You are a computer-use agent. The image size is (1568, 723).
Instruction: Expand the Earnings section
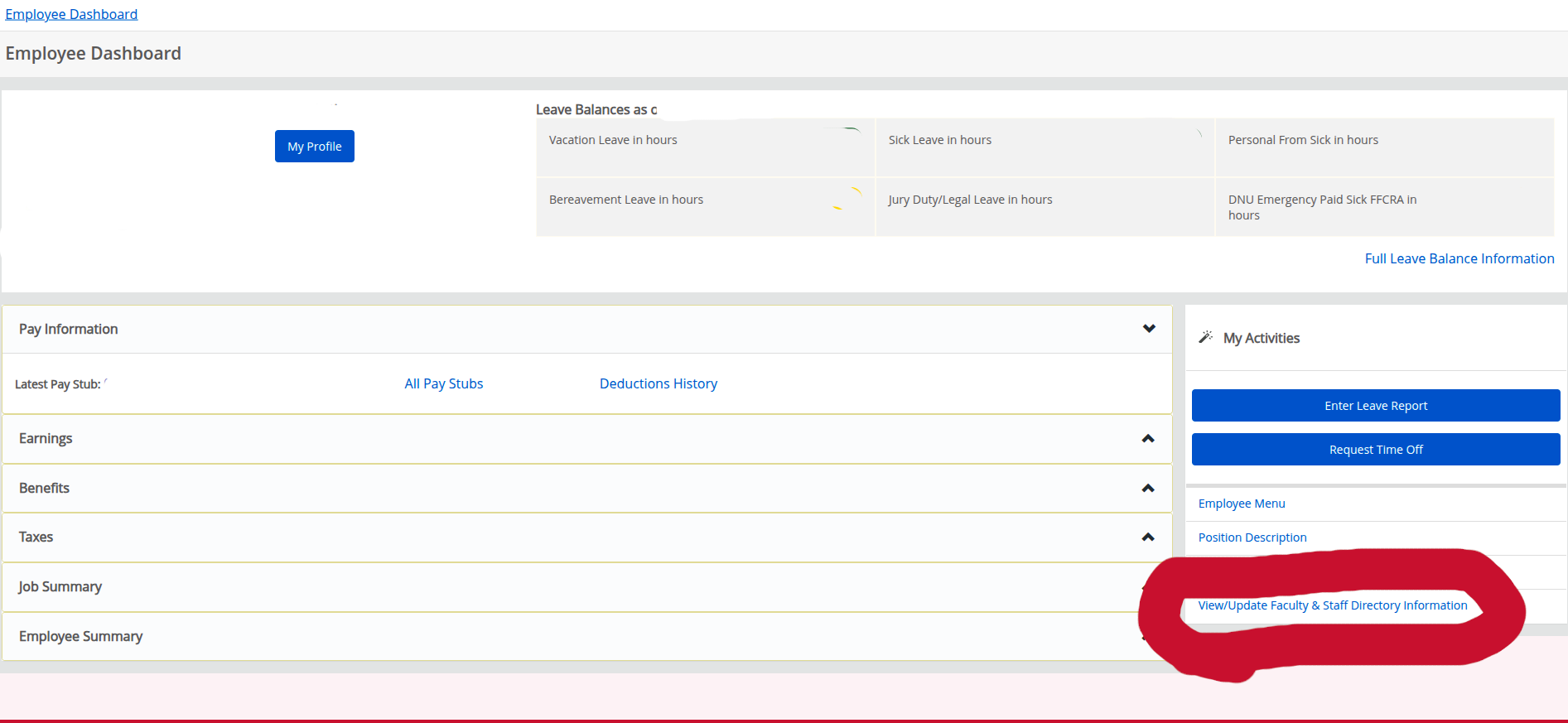(x=1147, y=439)
